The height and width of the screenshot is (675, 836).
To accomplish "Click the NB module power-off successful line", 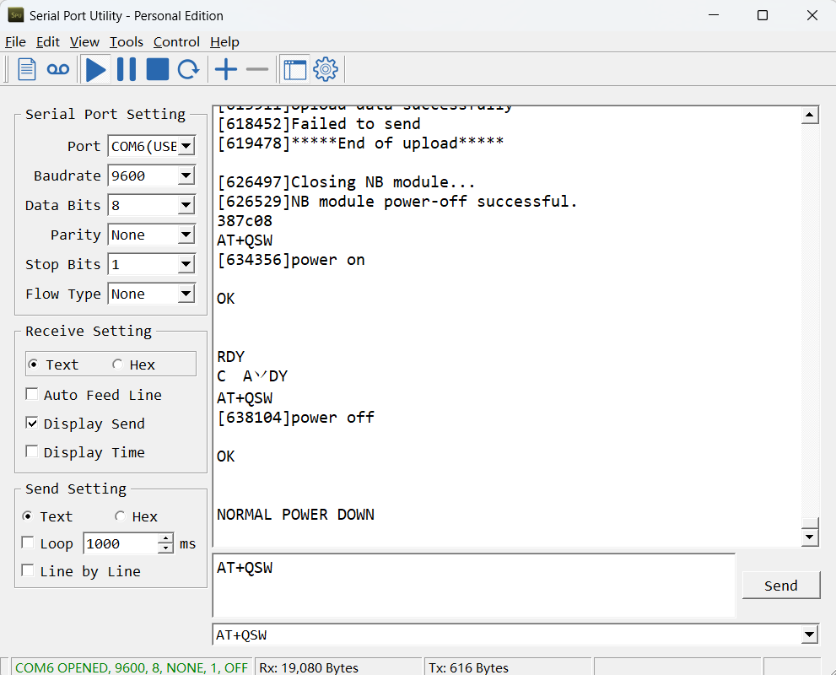I will (x=397, y=202).
